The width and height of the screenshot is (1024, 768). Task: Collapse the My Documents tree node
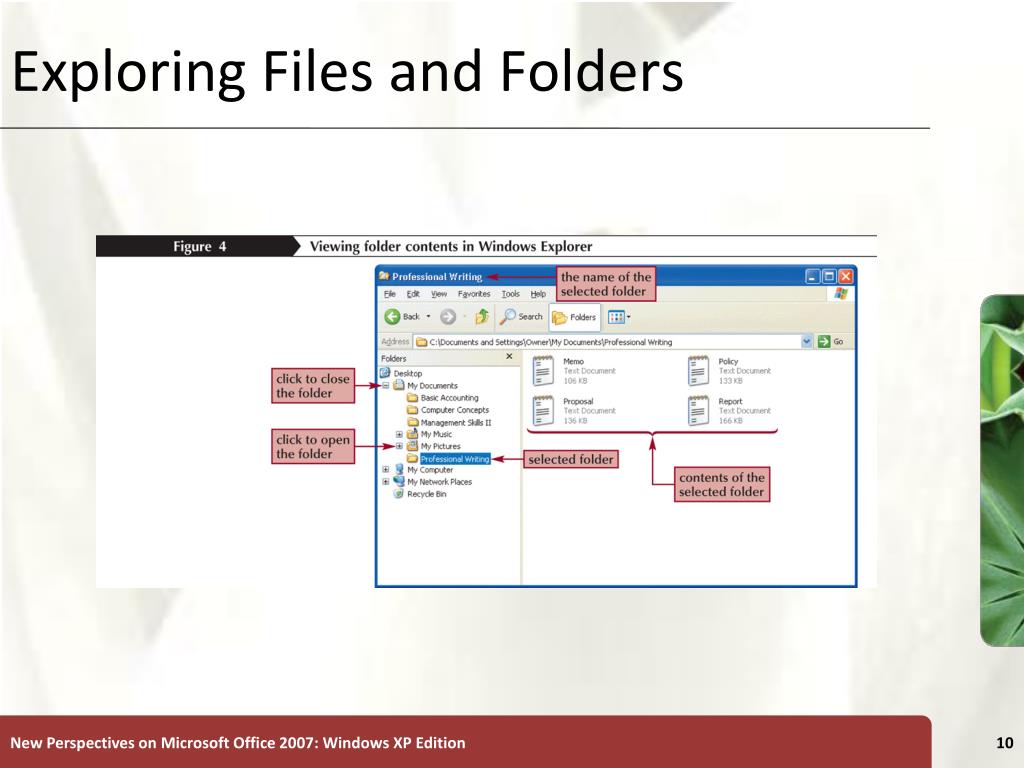tap(385, 386)
